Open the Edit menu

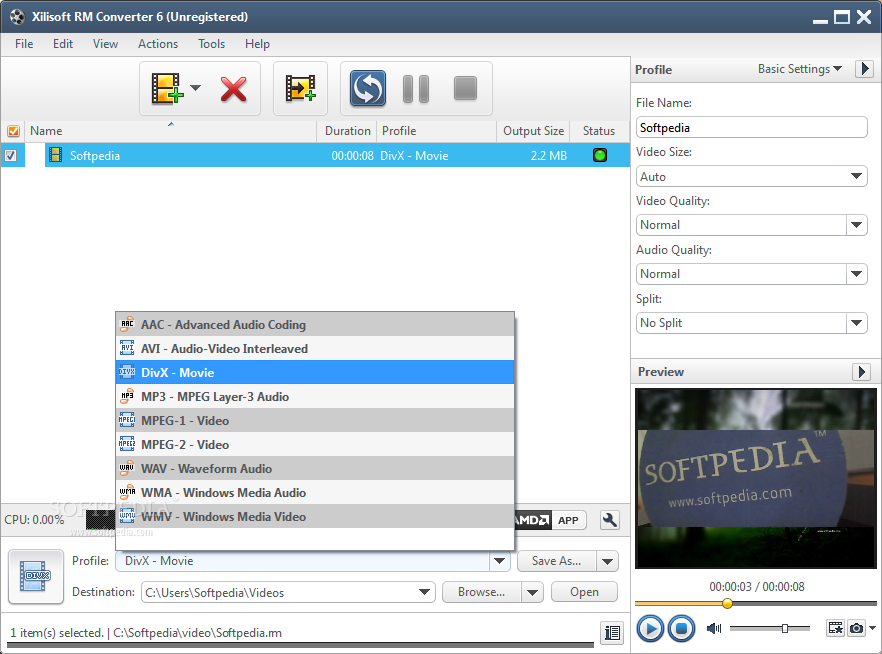63,44
